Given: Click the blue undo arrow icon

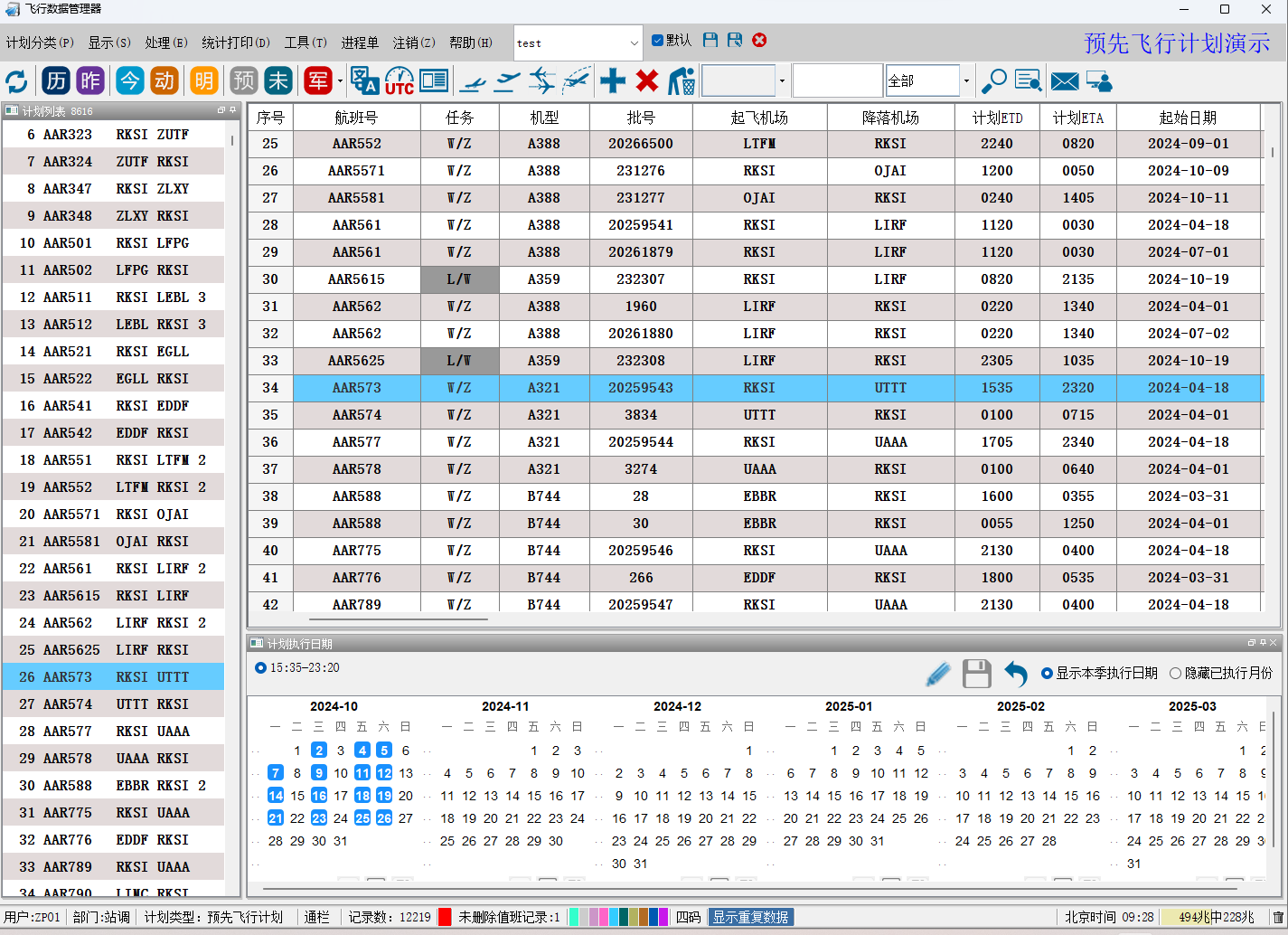Looking at the screenshot, I should tap(1016, 674).
